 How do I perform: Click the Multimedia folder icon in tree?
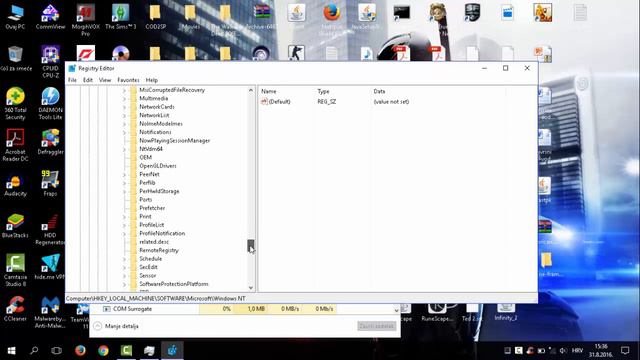click(133, 98)
